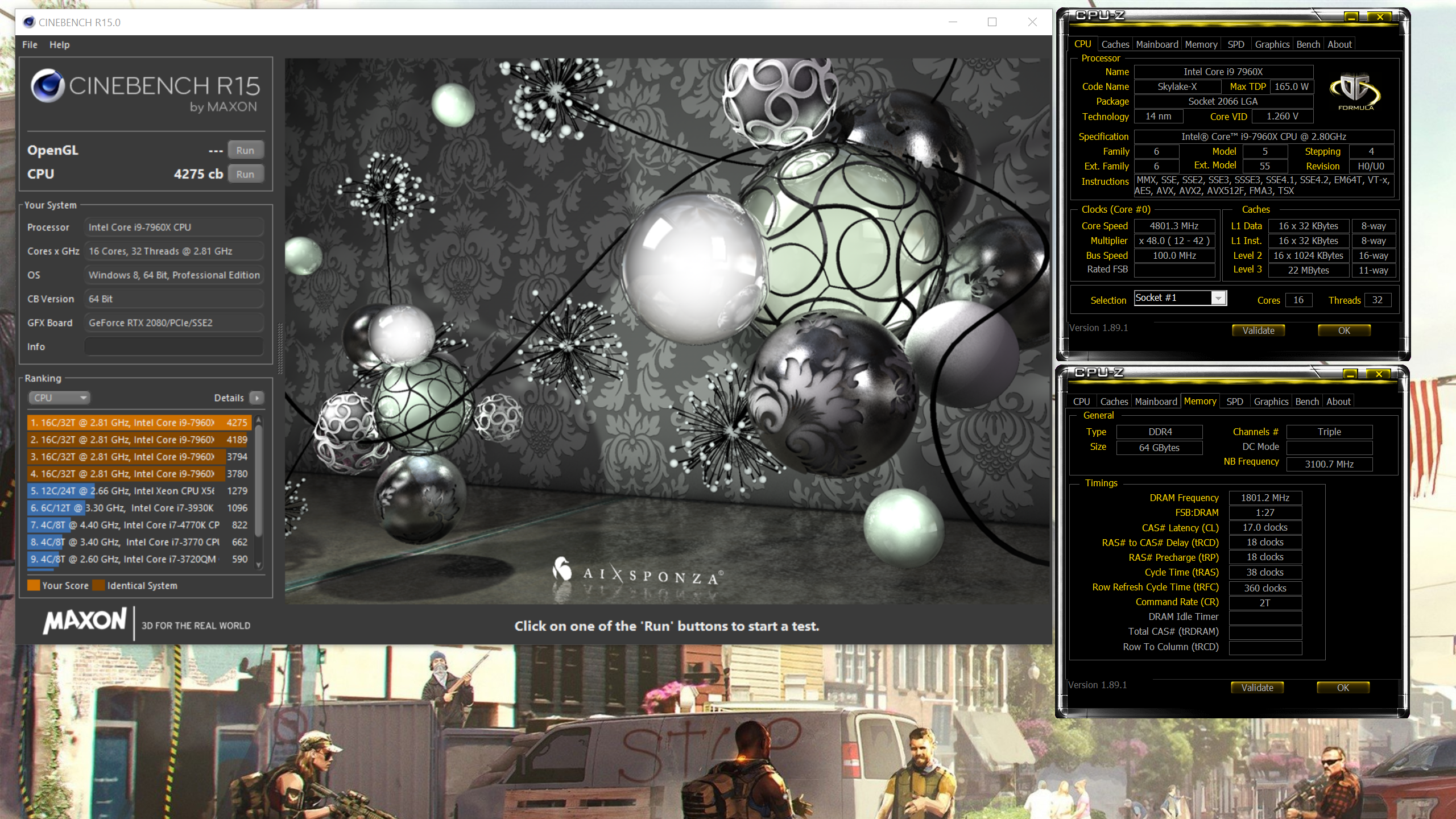Switch to Caches tab in bottom CPU-Z
This screenshot has width=1456, height=819.
(1114, 402)
